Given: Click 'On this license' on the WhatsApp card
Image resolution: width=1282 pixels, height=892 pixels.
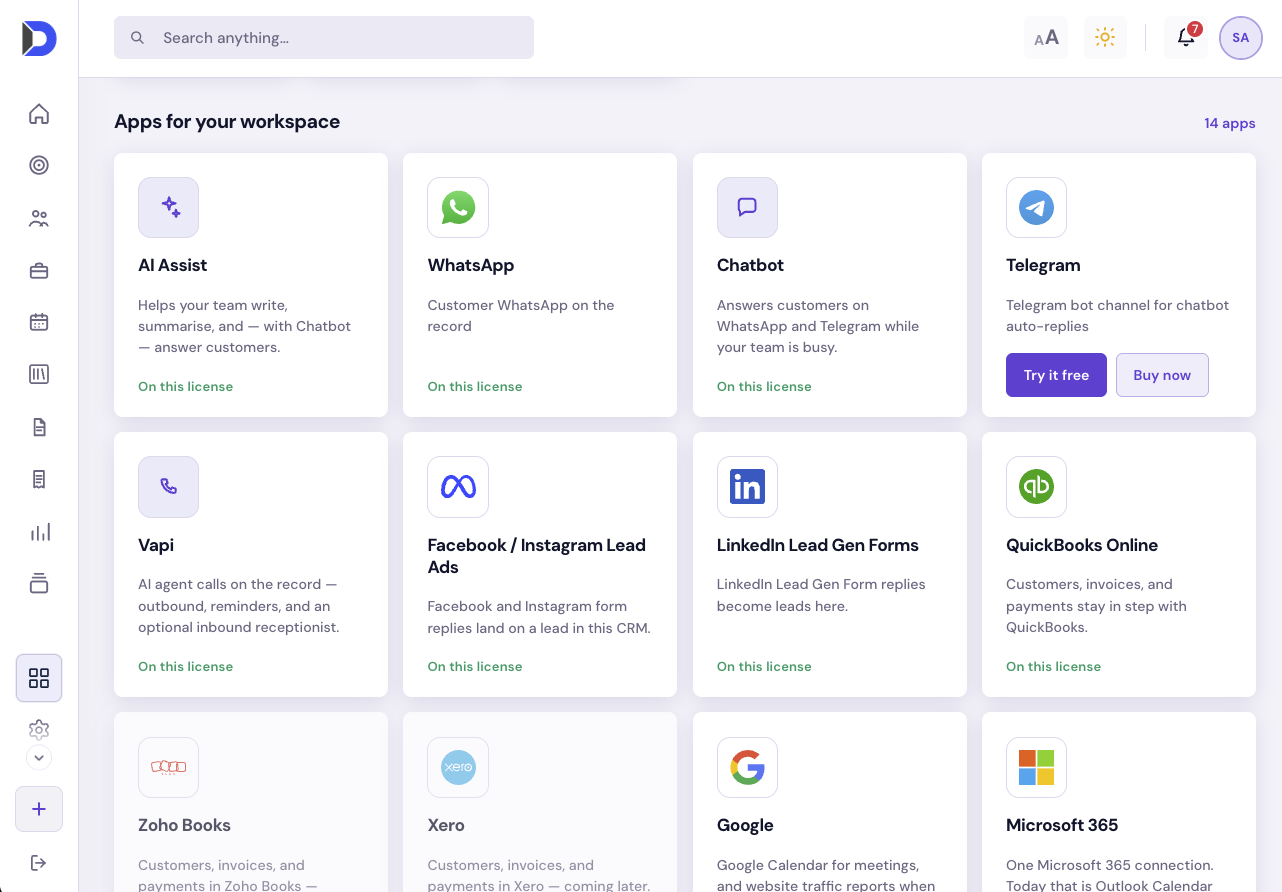Looking at the screenshot, I should (x=475, y=387).
